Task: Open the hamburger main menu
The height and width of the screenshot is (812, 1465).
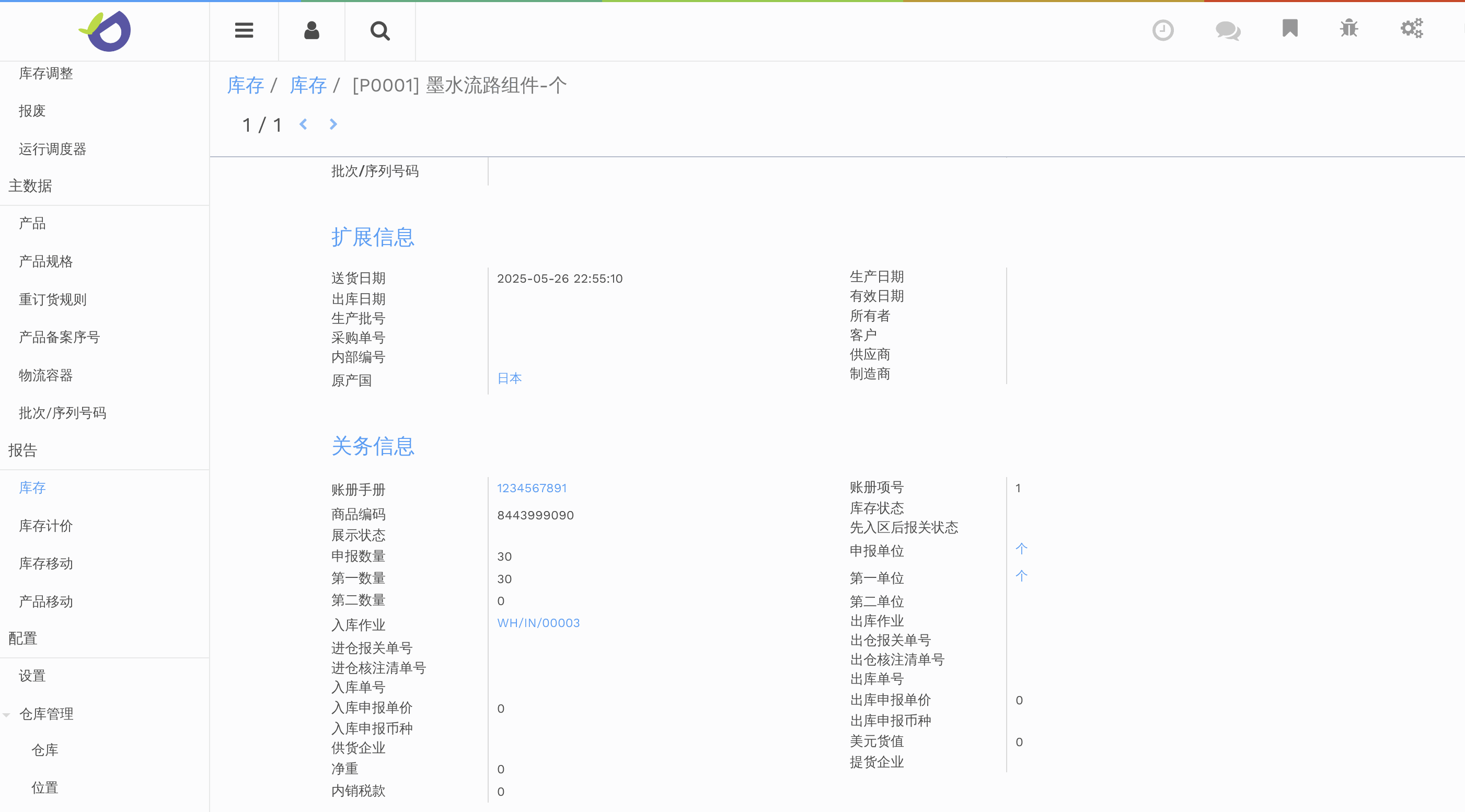Action: [x=244, y=31]
